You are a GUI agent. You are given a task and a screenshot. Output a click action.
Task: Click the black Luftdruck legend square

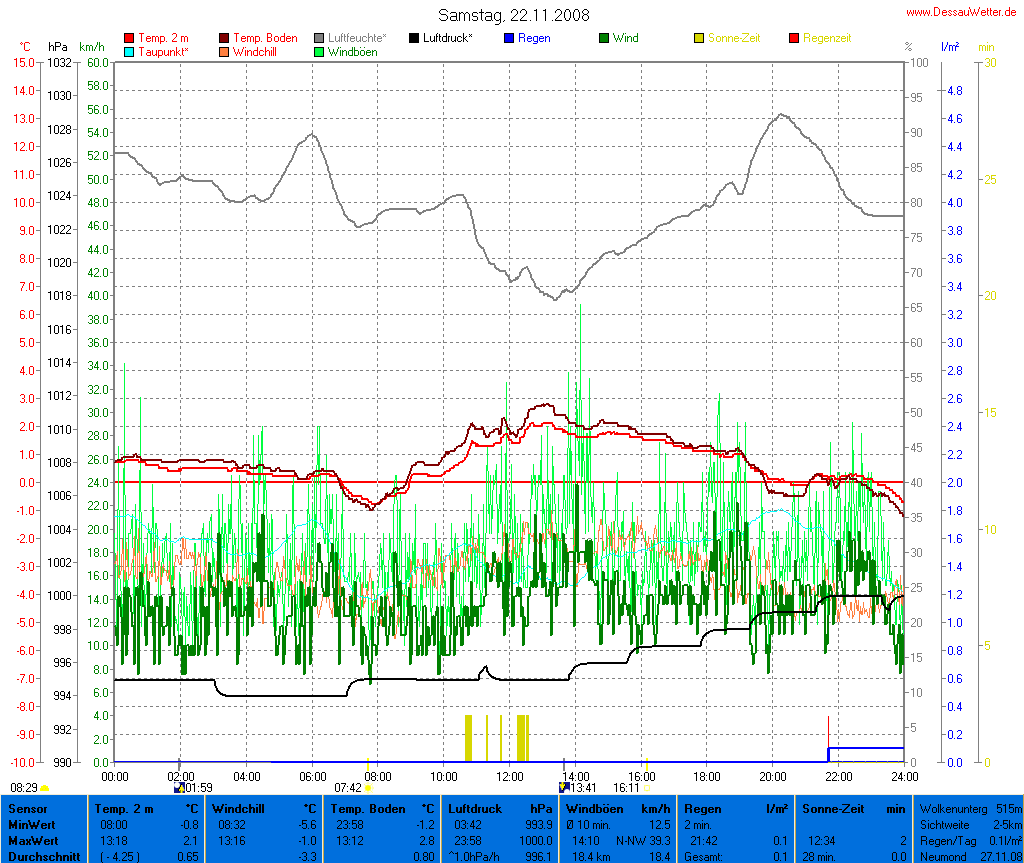tap(414, 38)
